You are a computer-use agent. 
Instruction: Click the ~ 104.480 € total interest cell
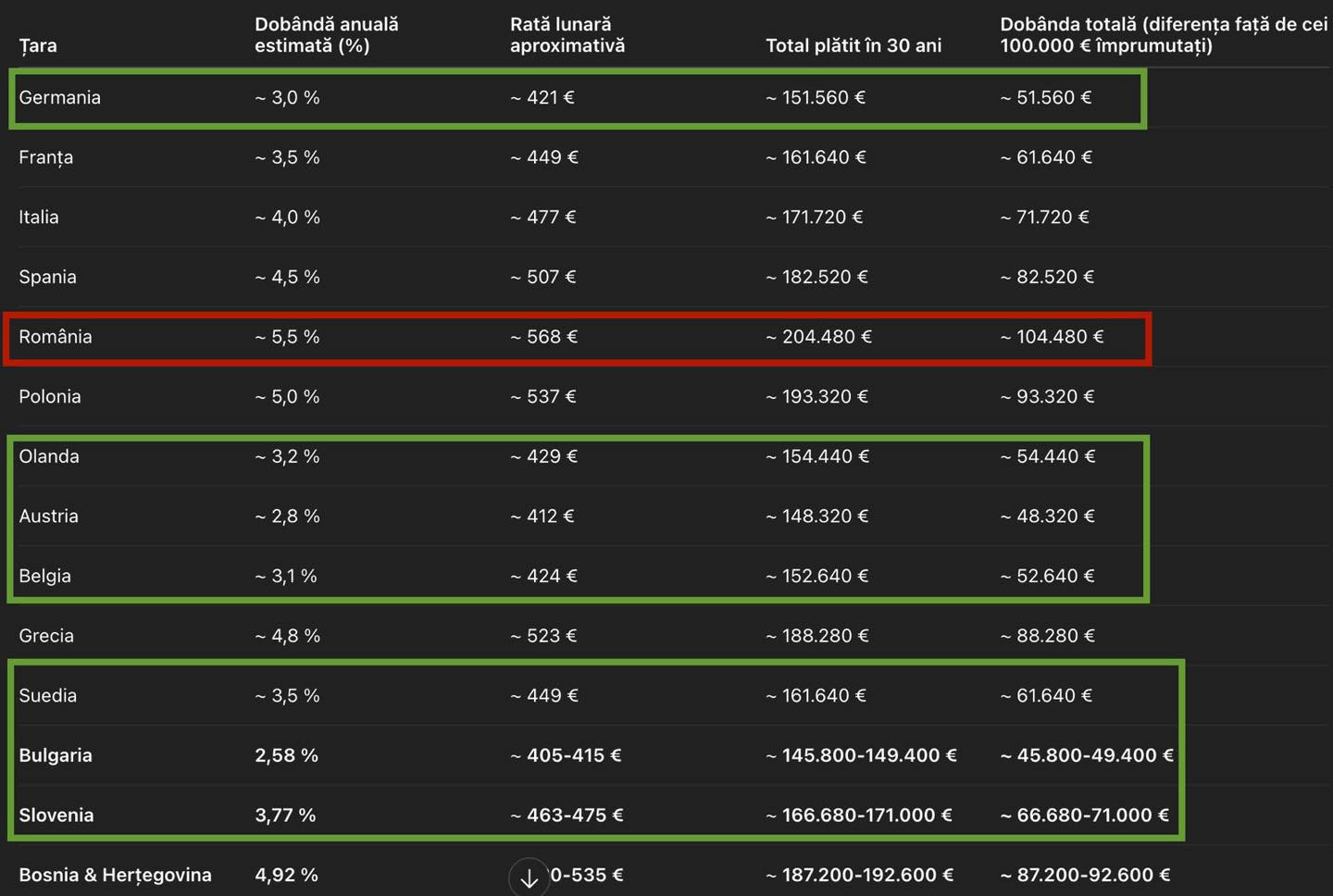[1052, 337]
